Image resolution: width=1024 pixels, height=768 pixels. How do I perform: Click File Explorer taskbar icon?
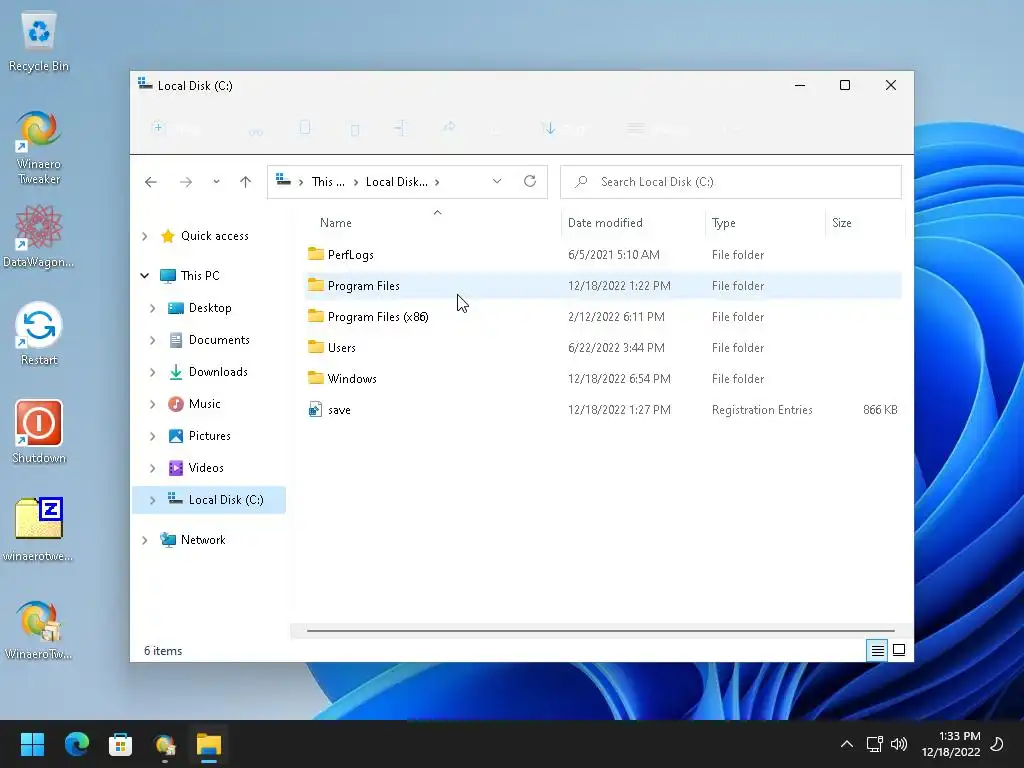click(x=209, y=744)
